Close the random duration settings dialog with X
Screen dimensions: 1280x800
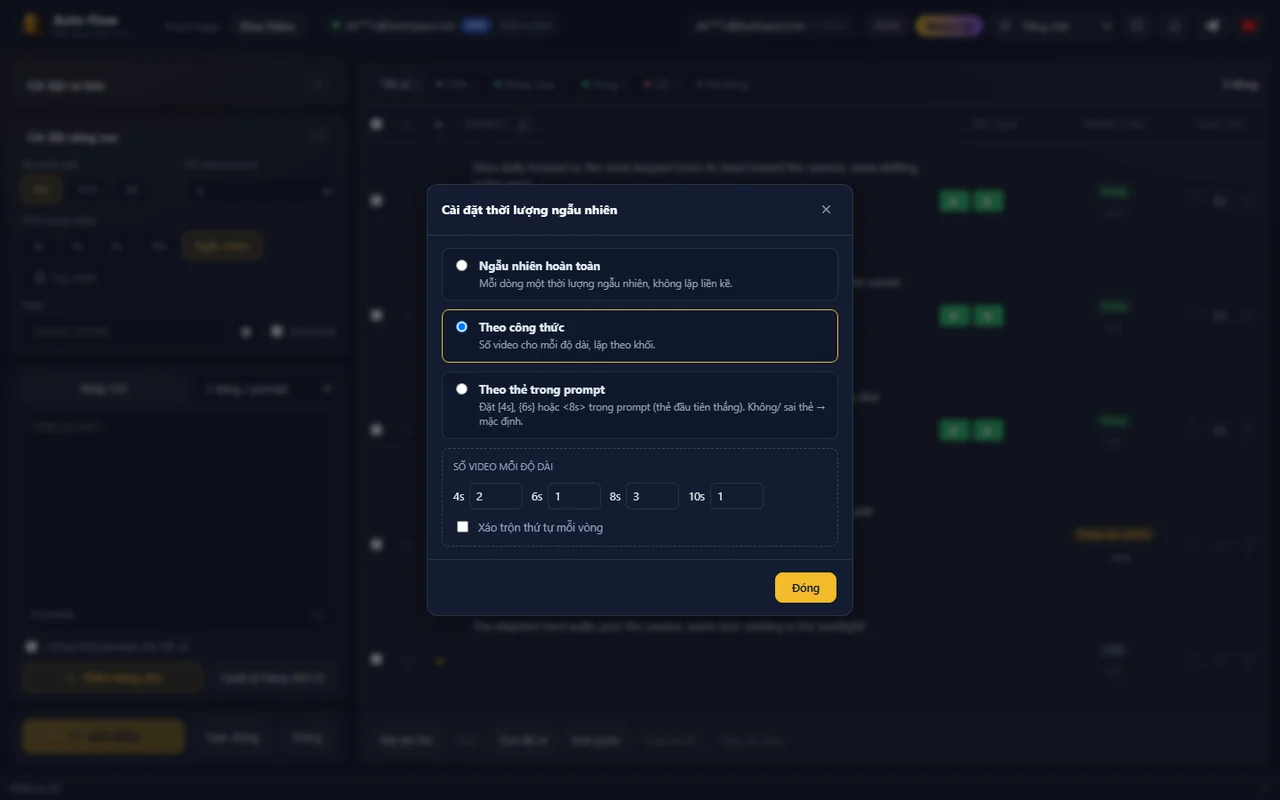(826, 209)
